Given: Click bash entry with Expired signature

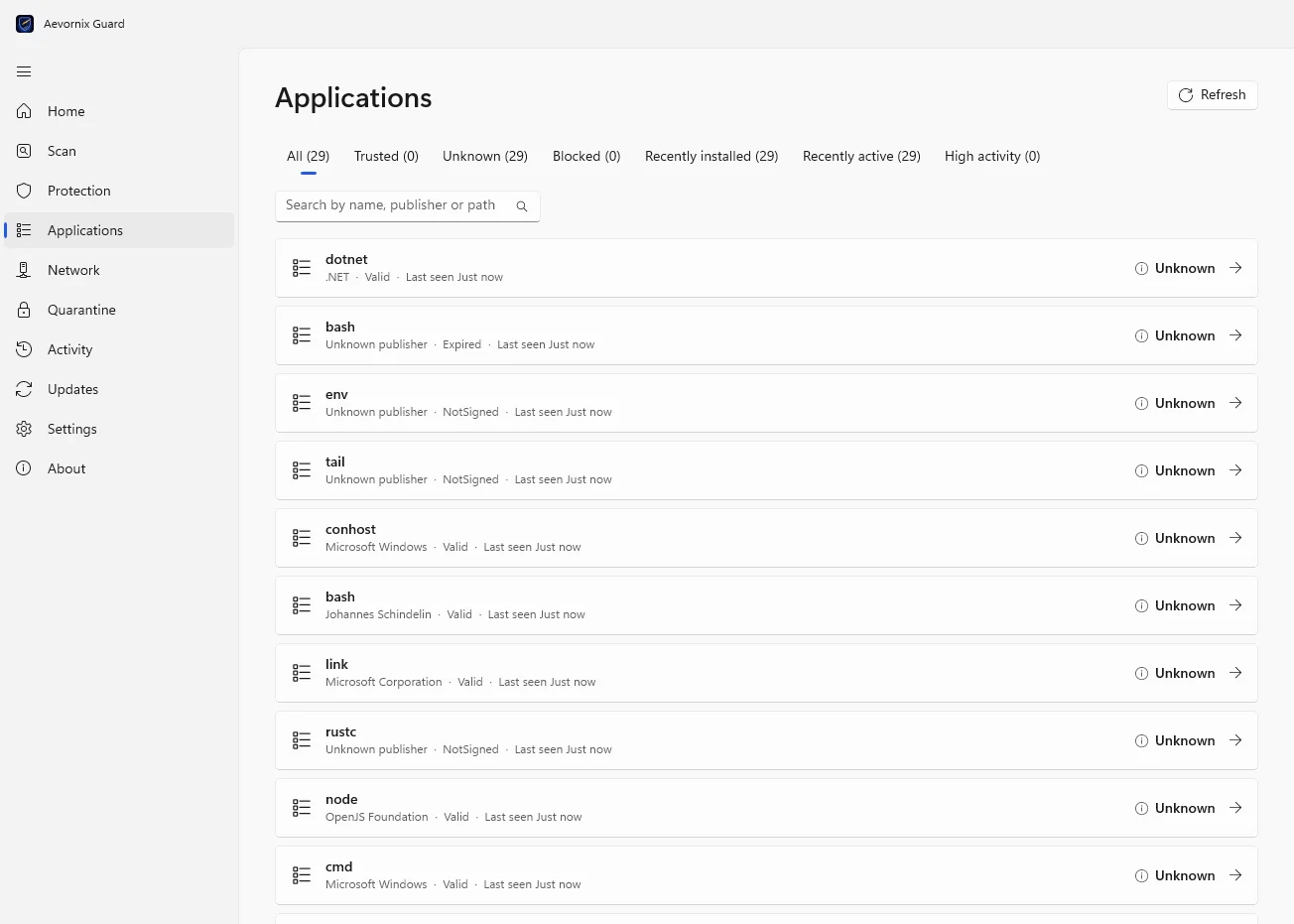Looking at the screenshot, I should 766,335.
